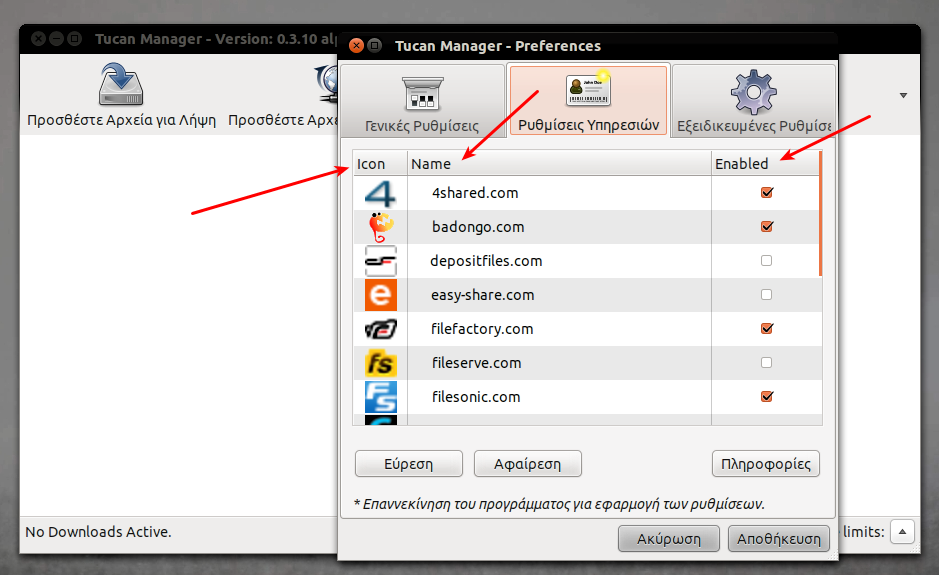The width and height of the screenshot is (939, 575).
Task: Close the main Tucan Manager window
Action: tap(38, 39)
